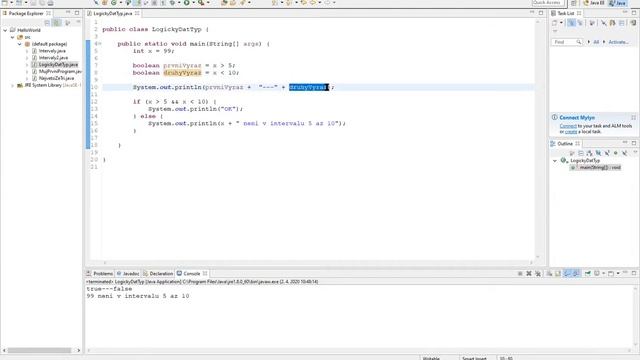Viewport: 640px width, 360px height.
Task: Open Package Explorer view menu arrow
Action: [78, 22]
